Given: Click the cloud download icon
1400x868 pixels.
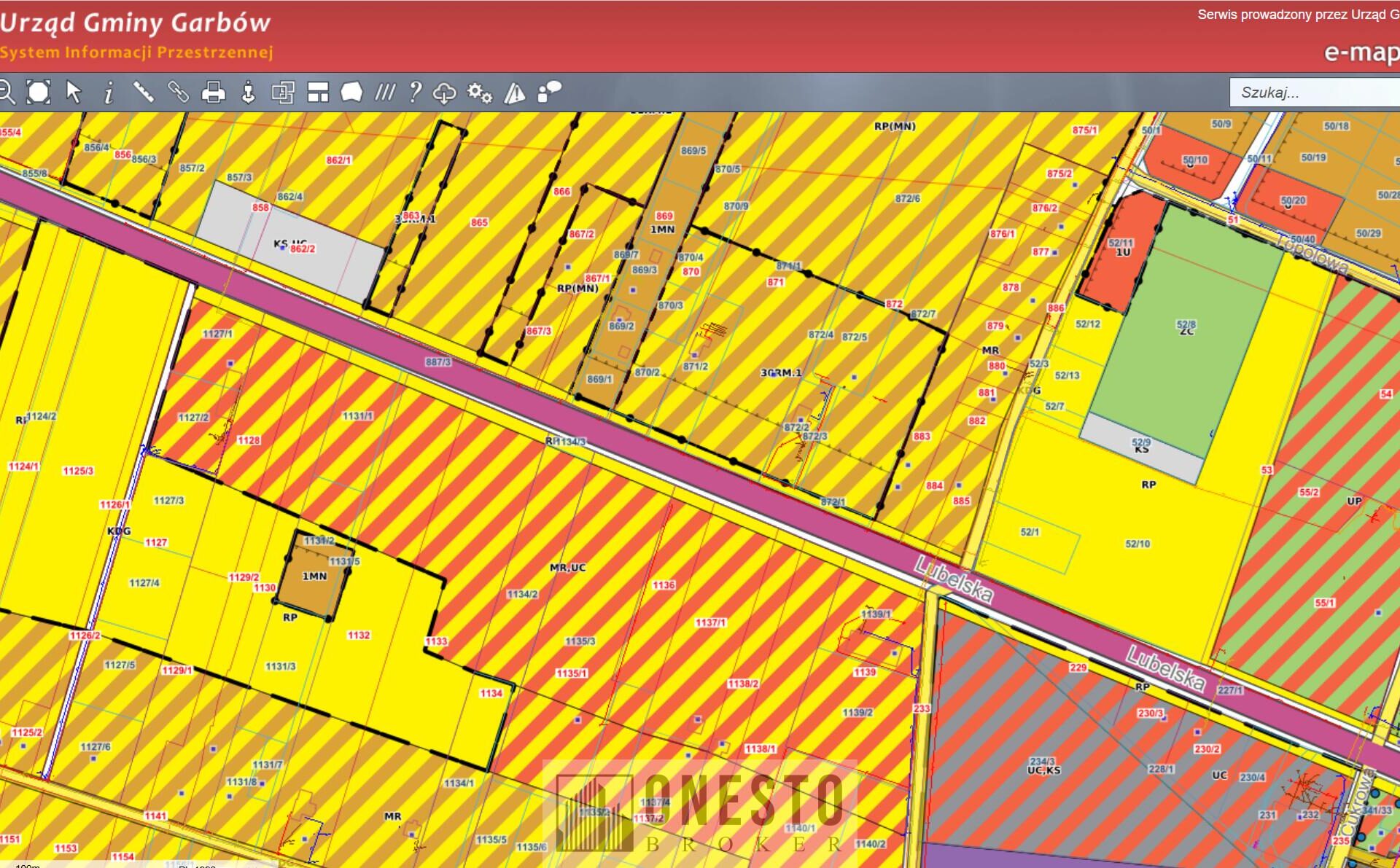Looking at the screenshot, I should pos(444,93).
